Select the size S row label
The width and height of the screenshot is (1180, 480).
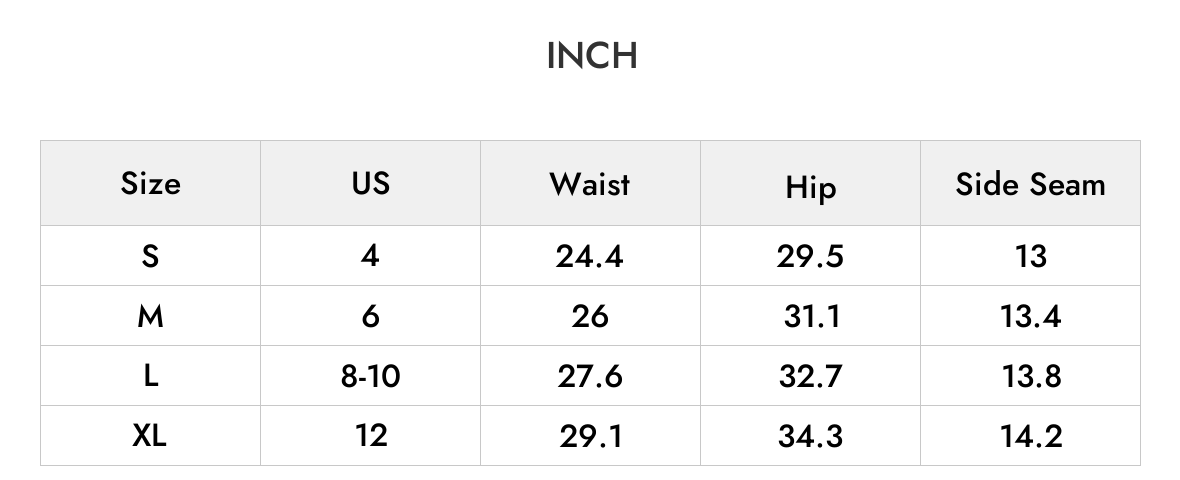pos(151,257)
